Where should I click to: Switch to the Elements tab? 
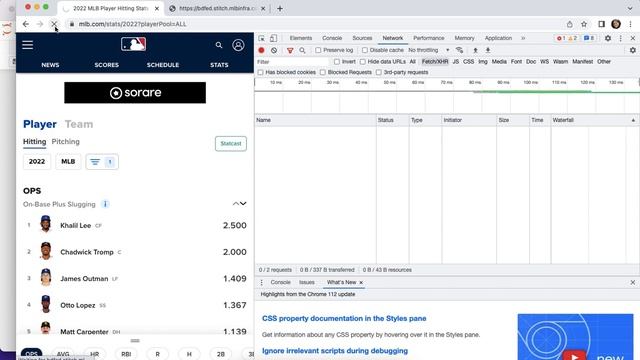point(301,38)
